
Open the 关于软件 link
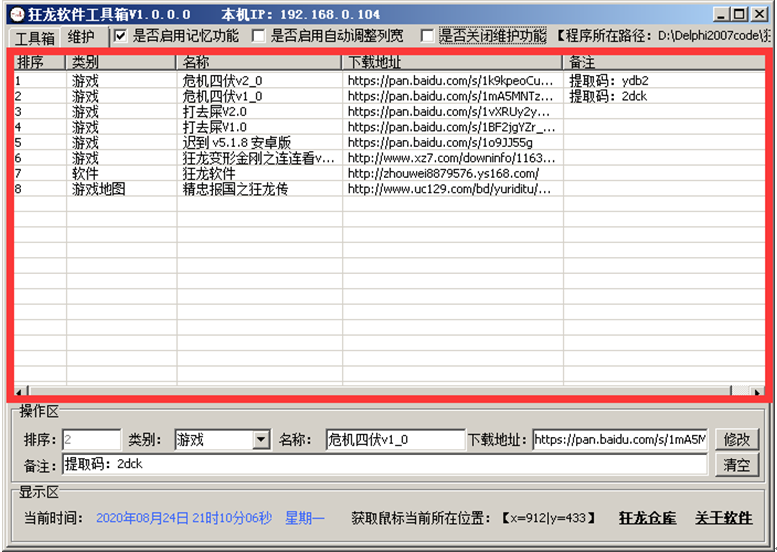(724, 518)
